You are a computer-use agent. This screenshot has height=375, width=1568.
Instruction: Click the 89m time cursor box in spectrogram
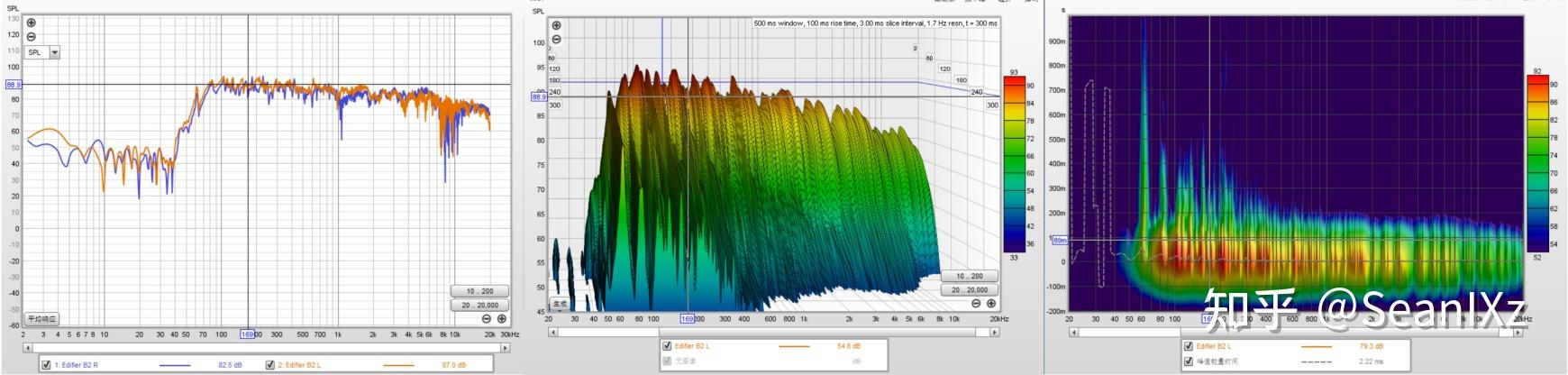coord(1060,241)
